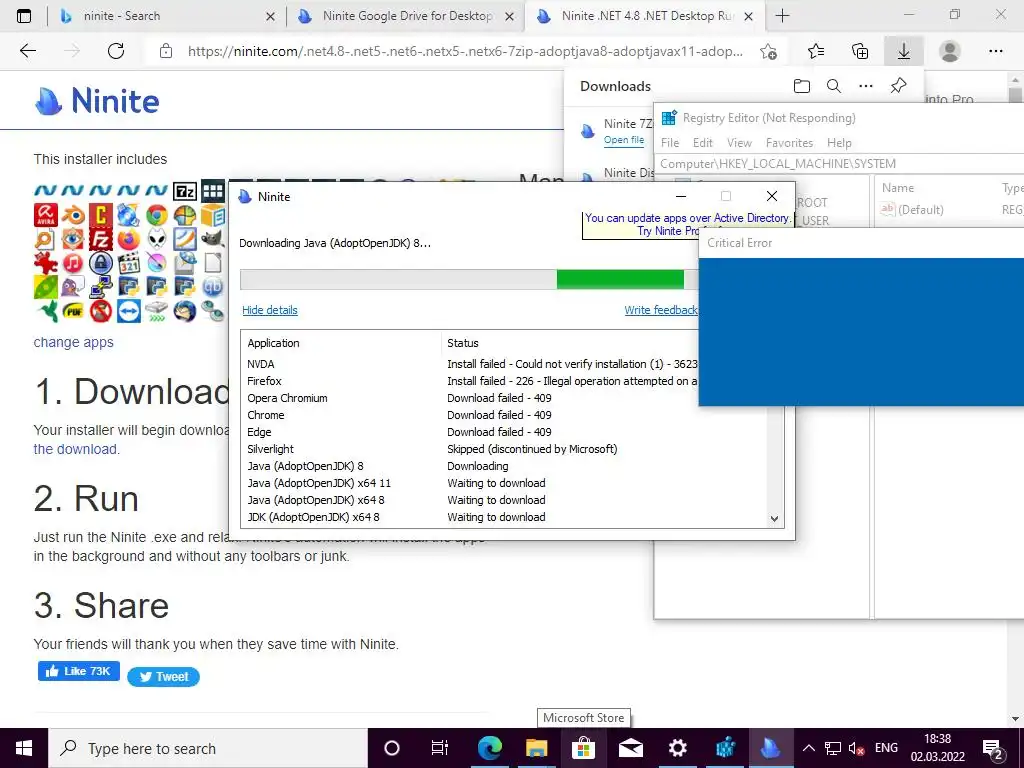Click the Ninite download progress bar

(469, 280)
